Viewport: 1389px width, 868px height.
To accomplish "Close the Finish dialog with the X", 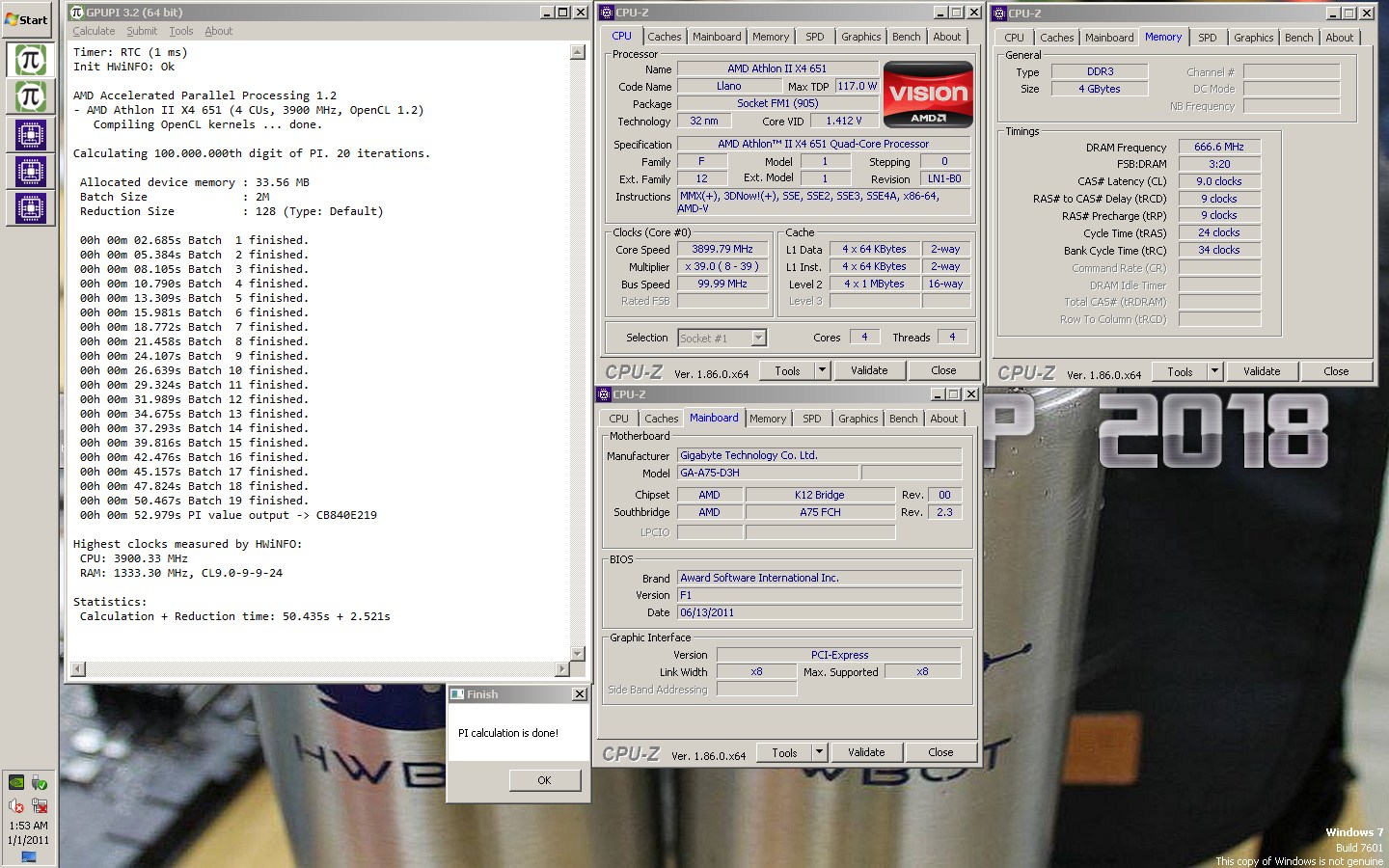I will coord(580,694).
